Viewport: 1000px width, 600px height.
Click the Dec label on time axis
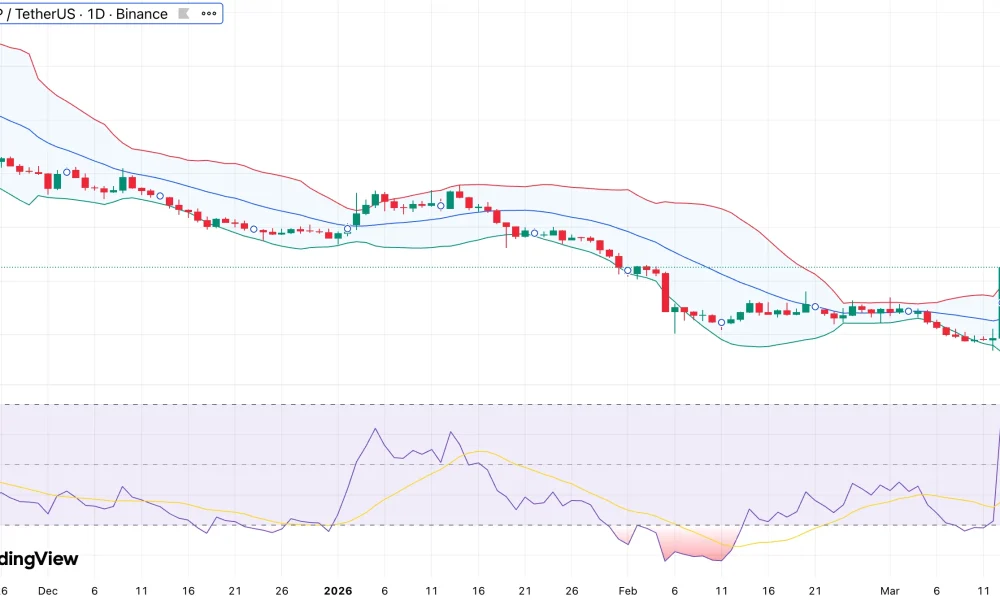click(x=47, y=591)
